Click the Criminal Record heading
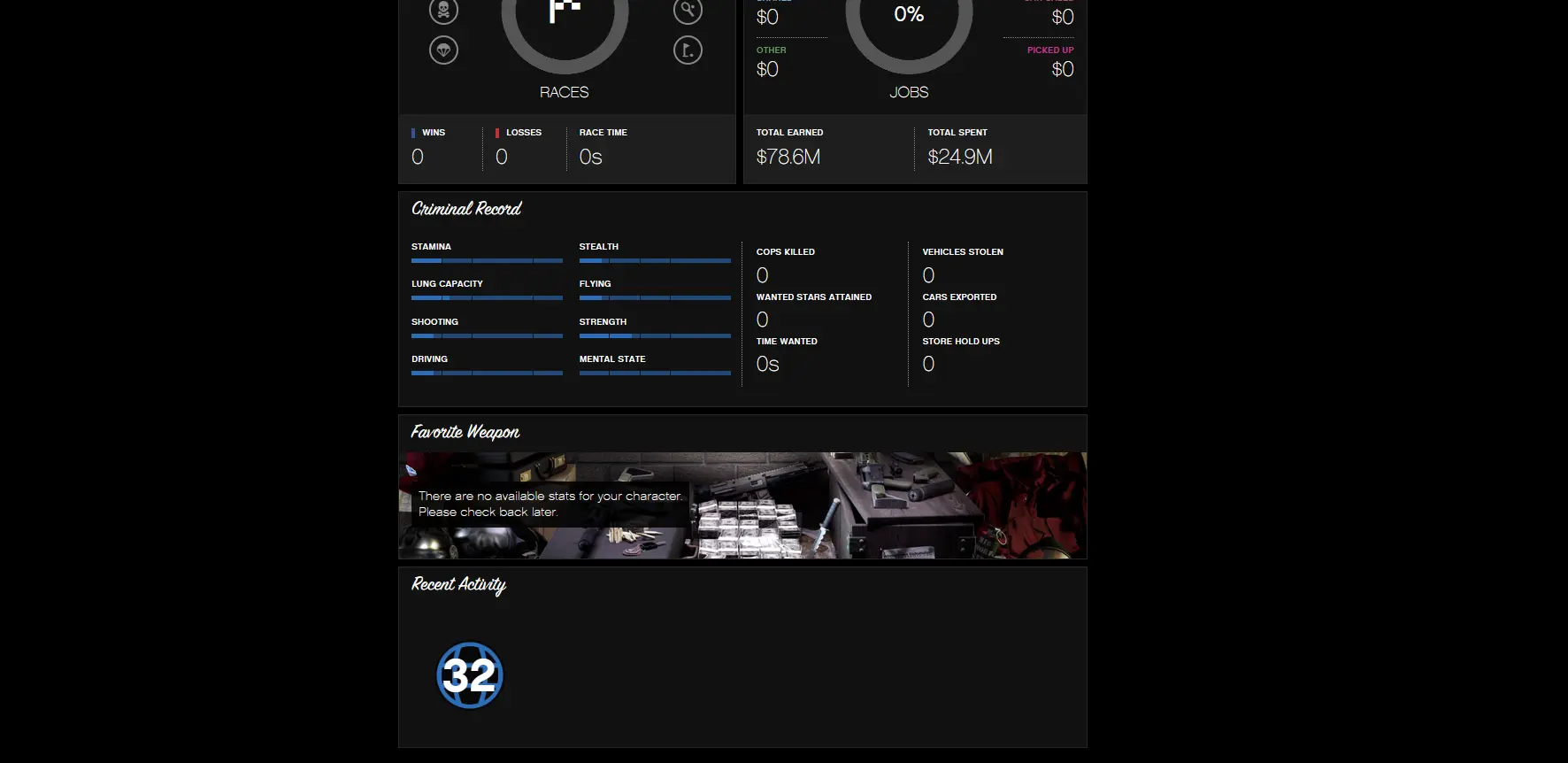Viewport: 1568px width, 763px height. coord(466,209)
